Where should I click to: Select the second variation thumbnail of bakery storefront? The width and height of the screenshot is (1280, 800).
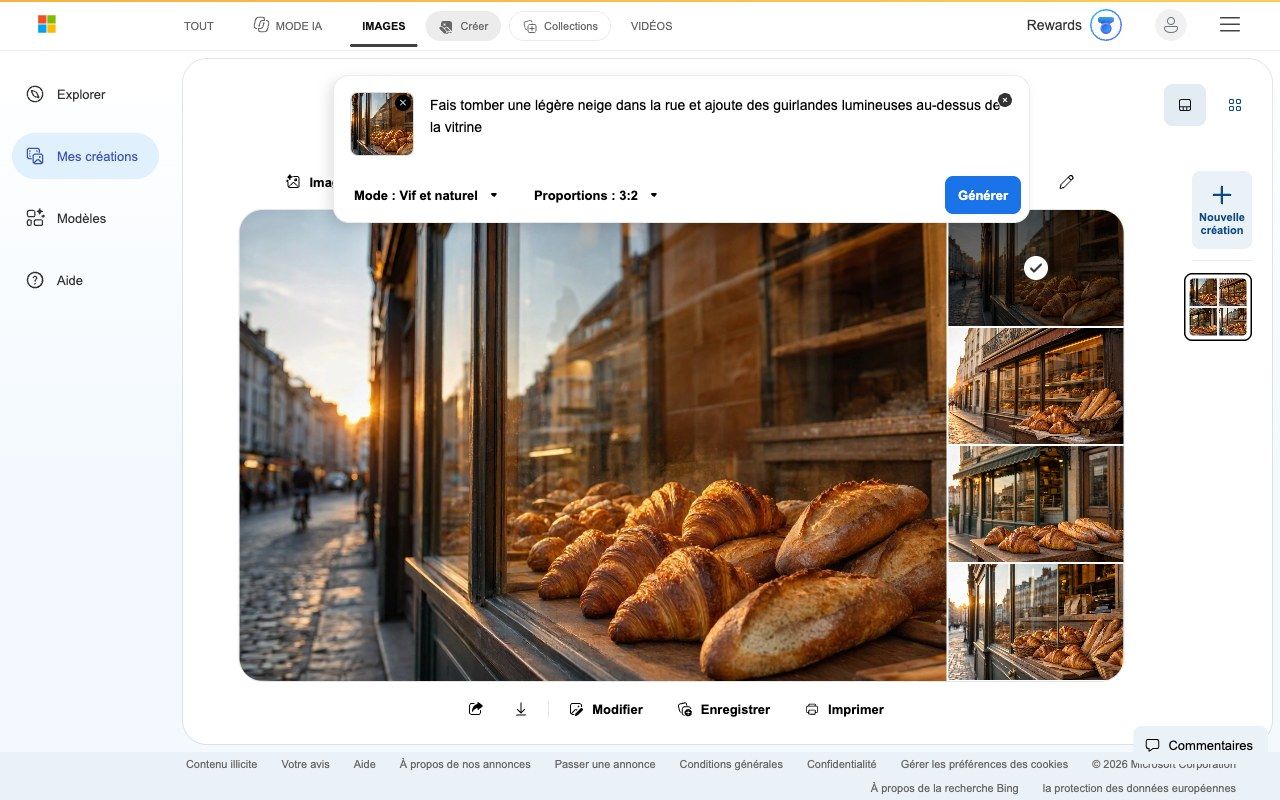click(x=1036, y=386)
